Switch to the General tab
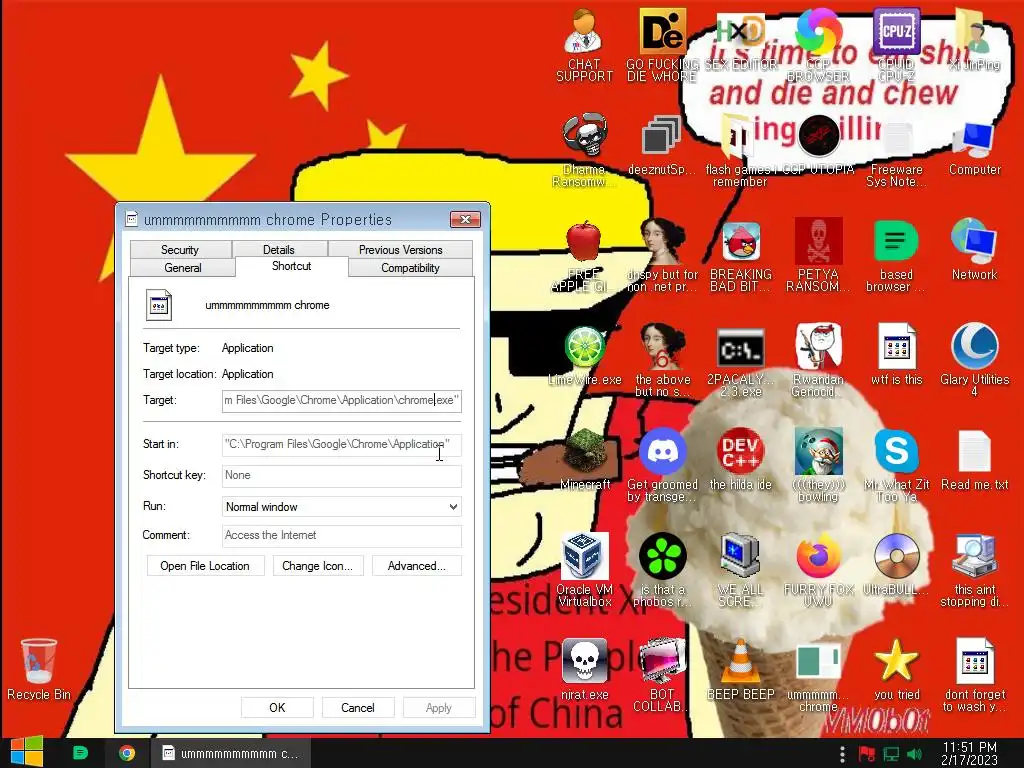This screenshot has height=768, width=1024. pos(183,268)
